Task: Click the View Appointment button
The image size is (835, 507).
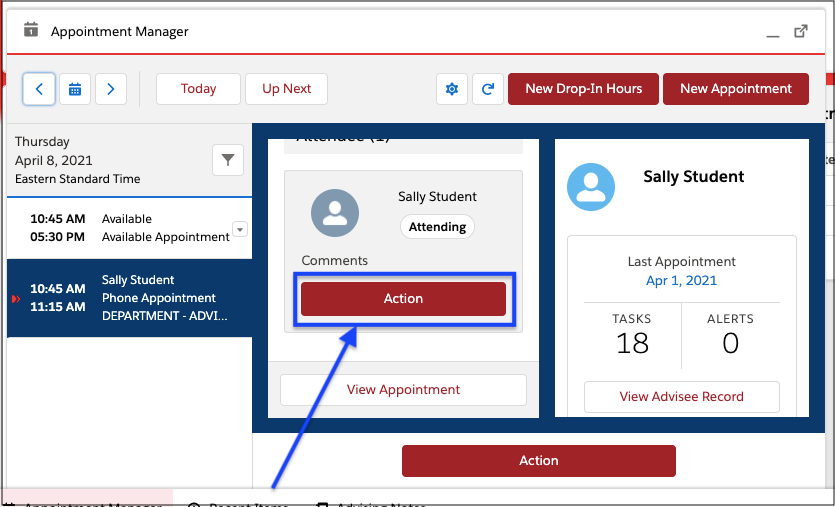Action: pos(403,390)
